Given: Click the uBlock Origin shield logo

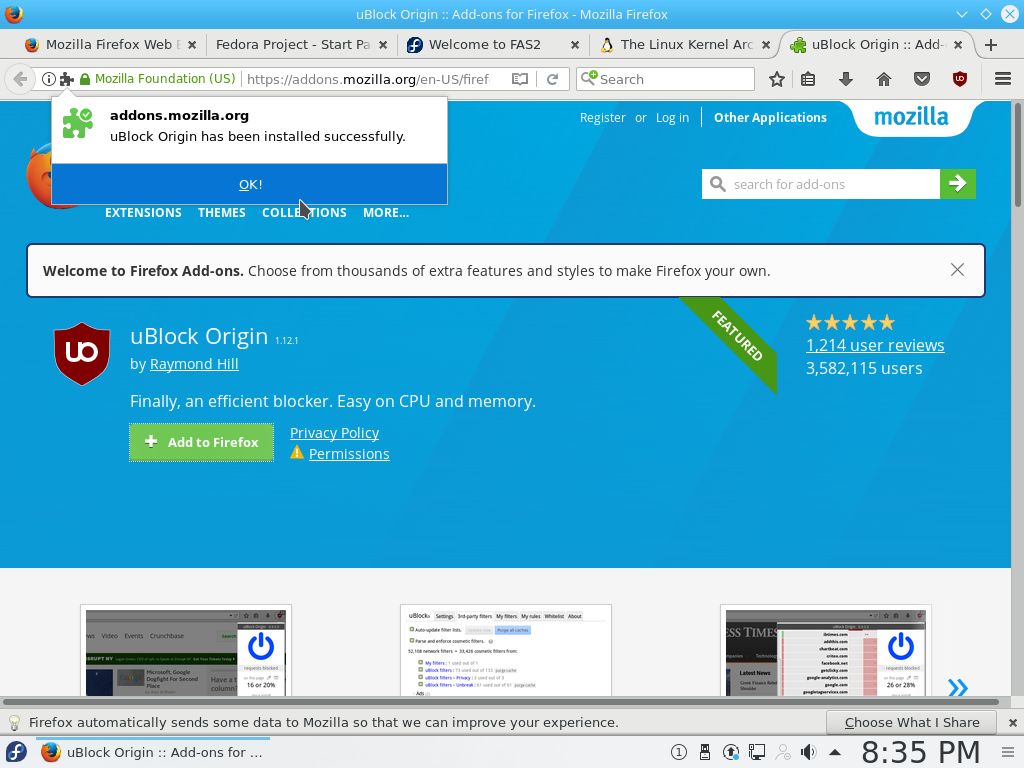Looking at the screenshot, I should [x=82, y=353].
